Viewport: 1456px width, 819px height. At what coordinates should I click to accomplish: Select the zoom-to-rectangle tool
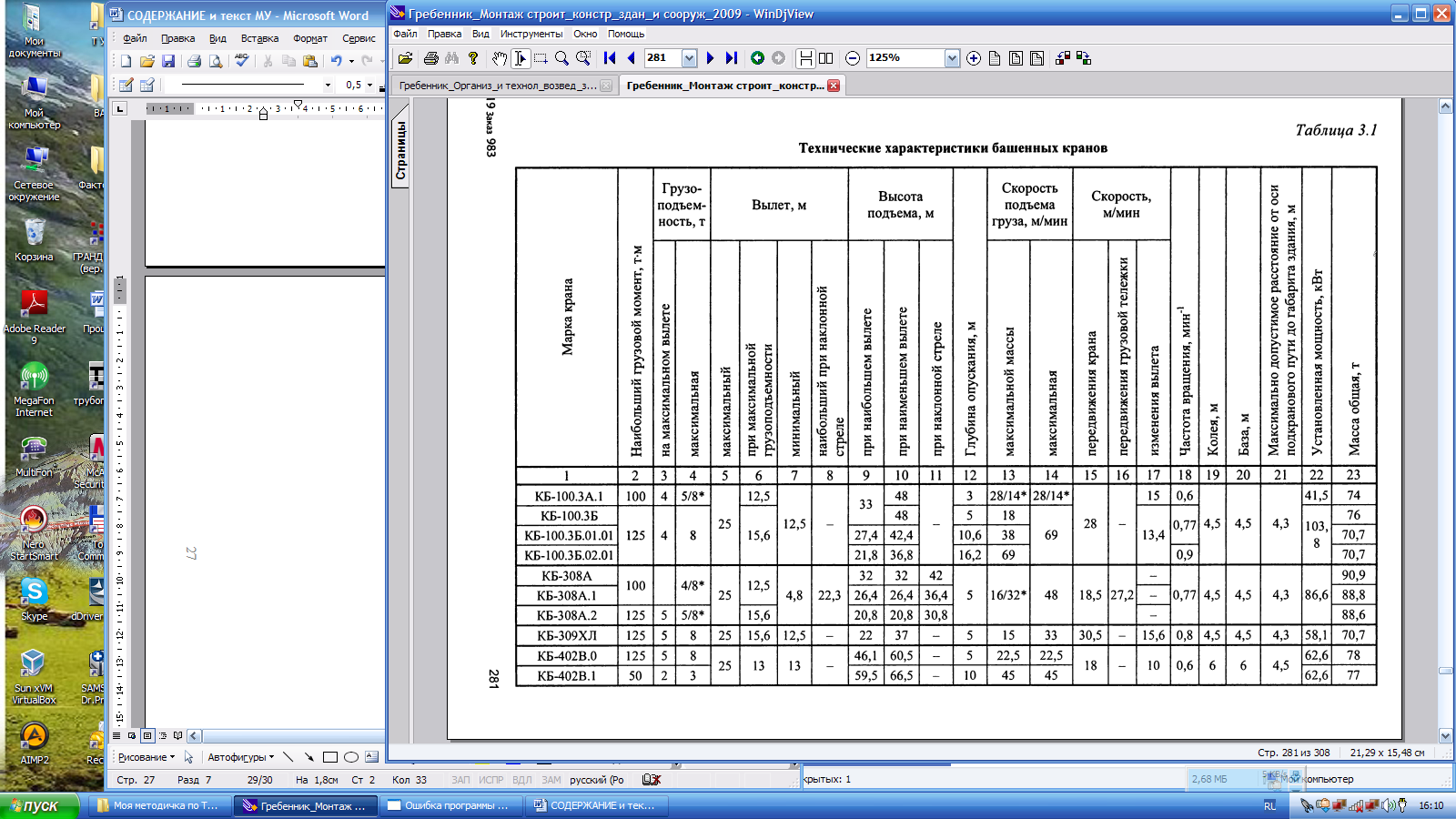click(x=583, y=58)
